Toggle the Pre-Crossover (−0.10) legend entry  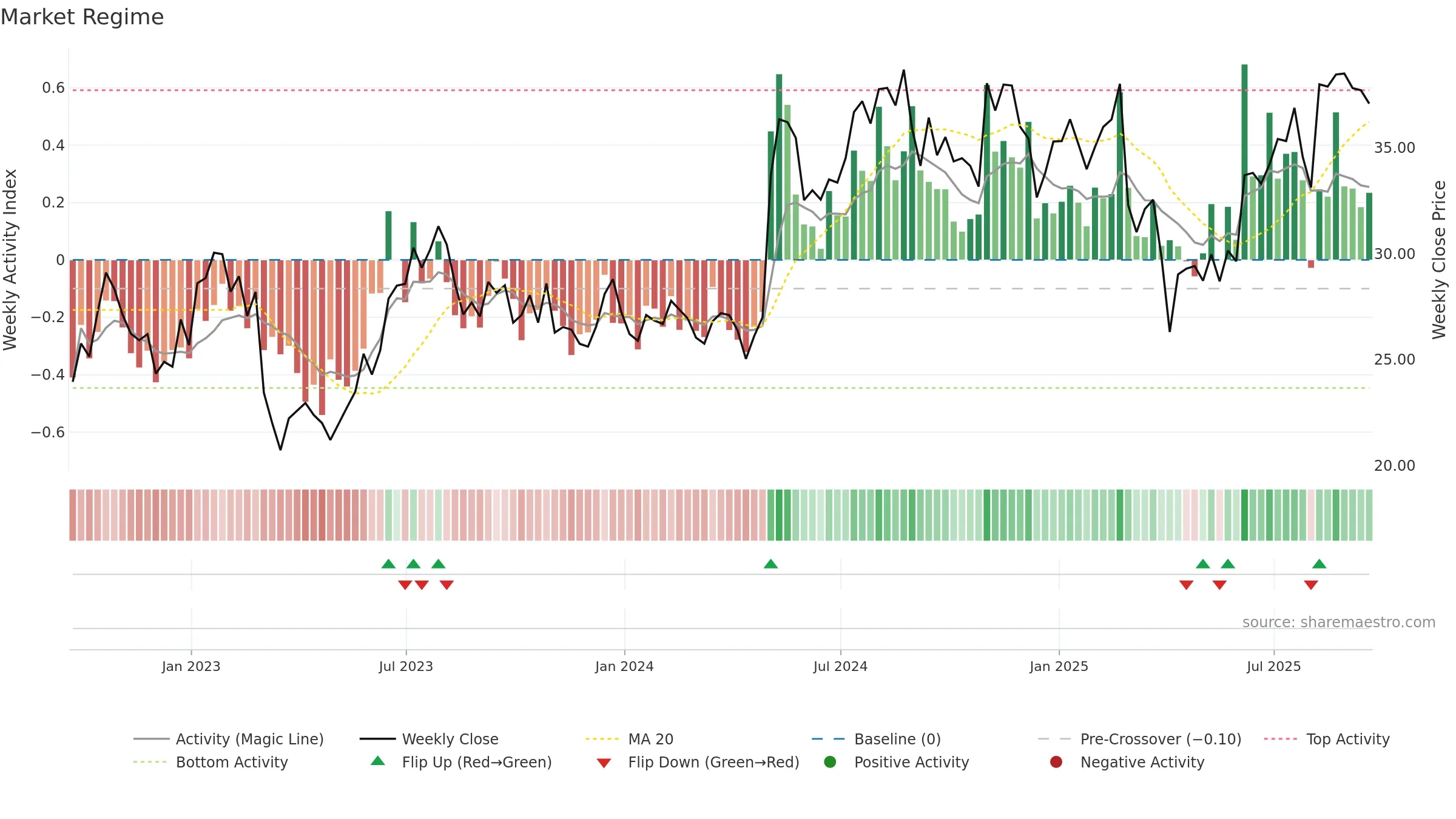[1139, 739]
